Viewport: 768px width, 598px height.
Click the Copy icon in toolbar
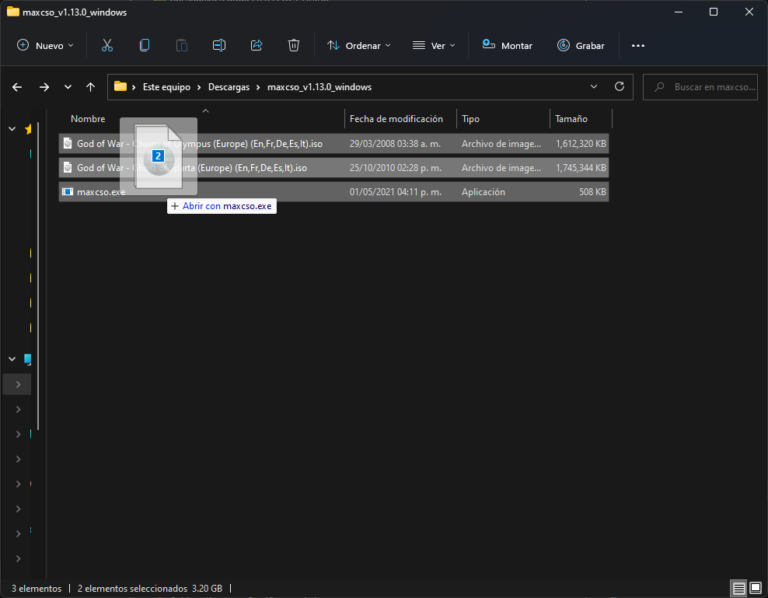[144, 45]
